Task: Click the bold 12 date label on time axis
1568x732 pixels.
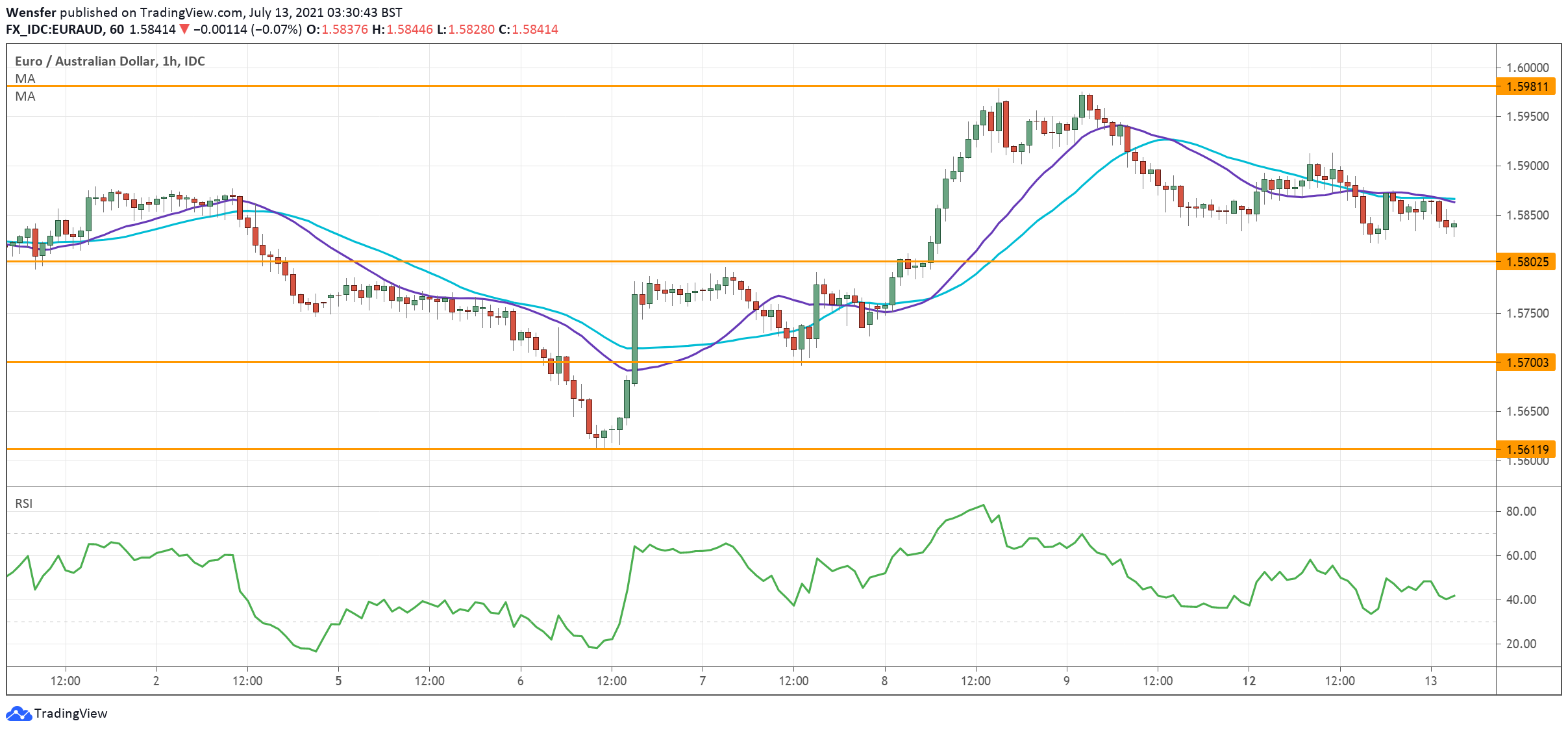Action: [x=1249, y=681]
